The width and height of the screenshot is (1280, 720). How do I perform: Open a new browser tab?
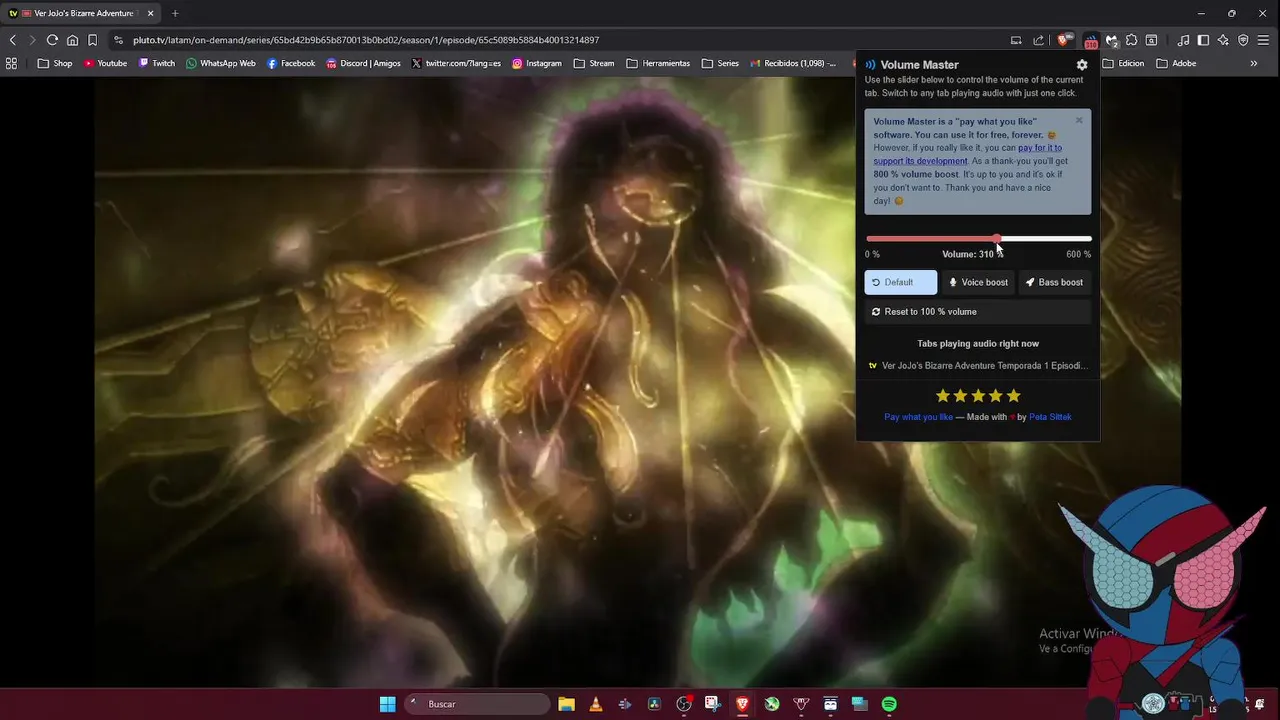coord(175,13)
